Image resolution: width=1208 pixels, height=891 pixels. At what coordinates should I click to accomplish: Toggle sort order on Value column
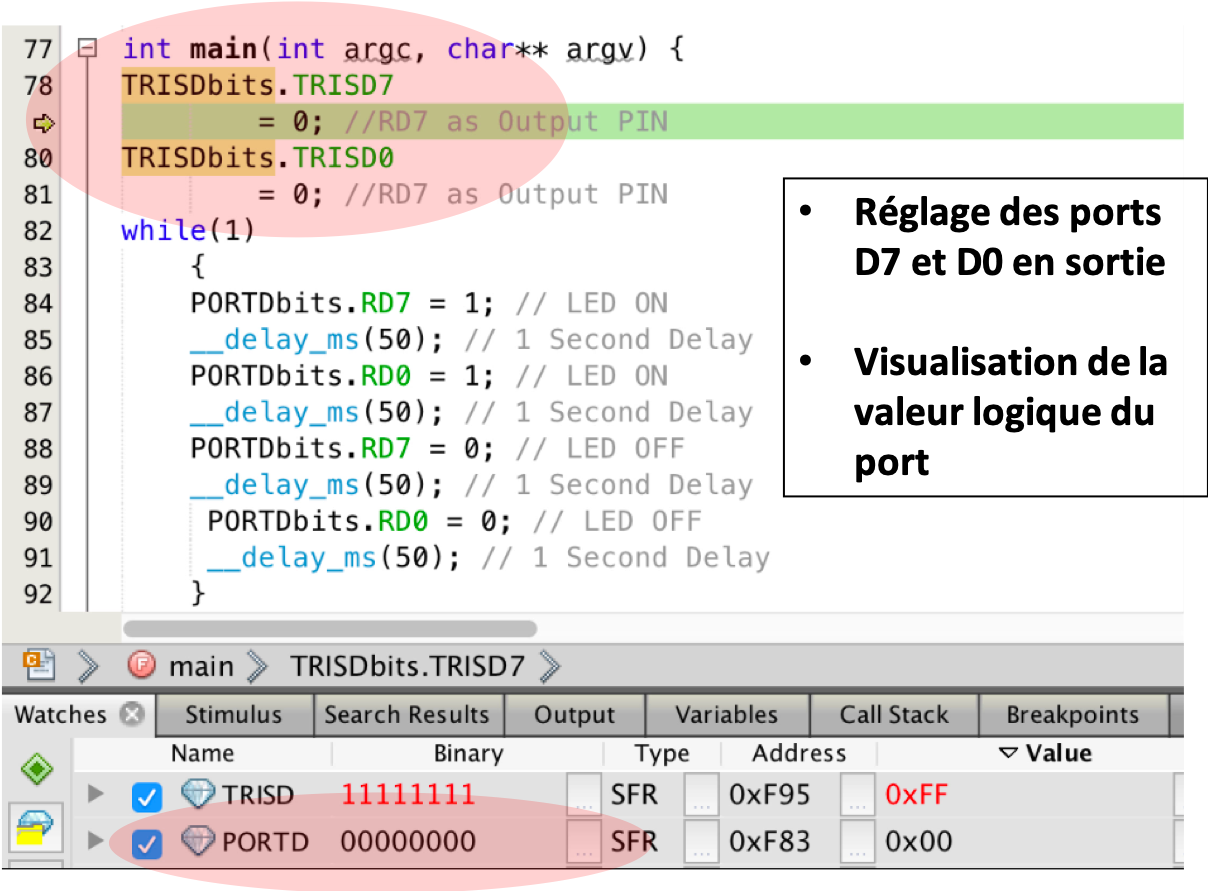(1045, 753)
